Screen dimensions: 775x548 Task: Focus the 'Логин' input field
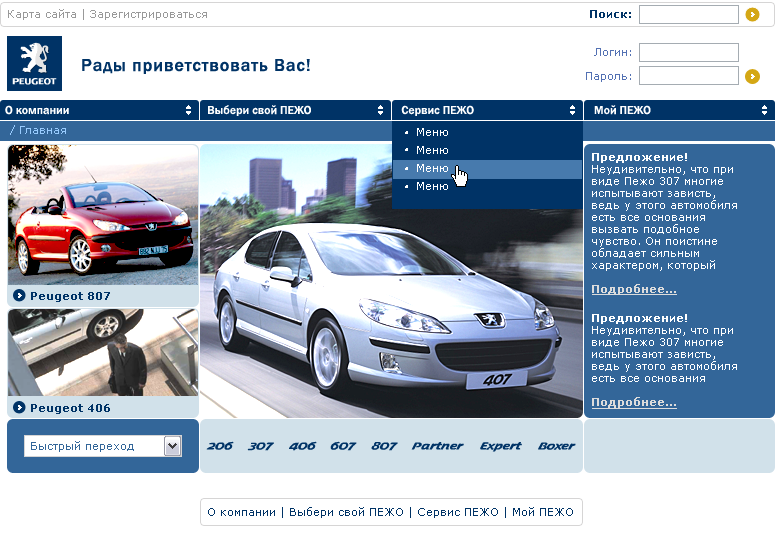[x=688, y=53]
